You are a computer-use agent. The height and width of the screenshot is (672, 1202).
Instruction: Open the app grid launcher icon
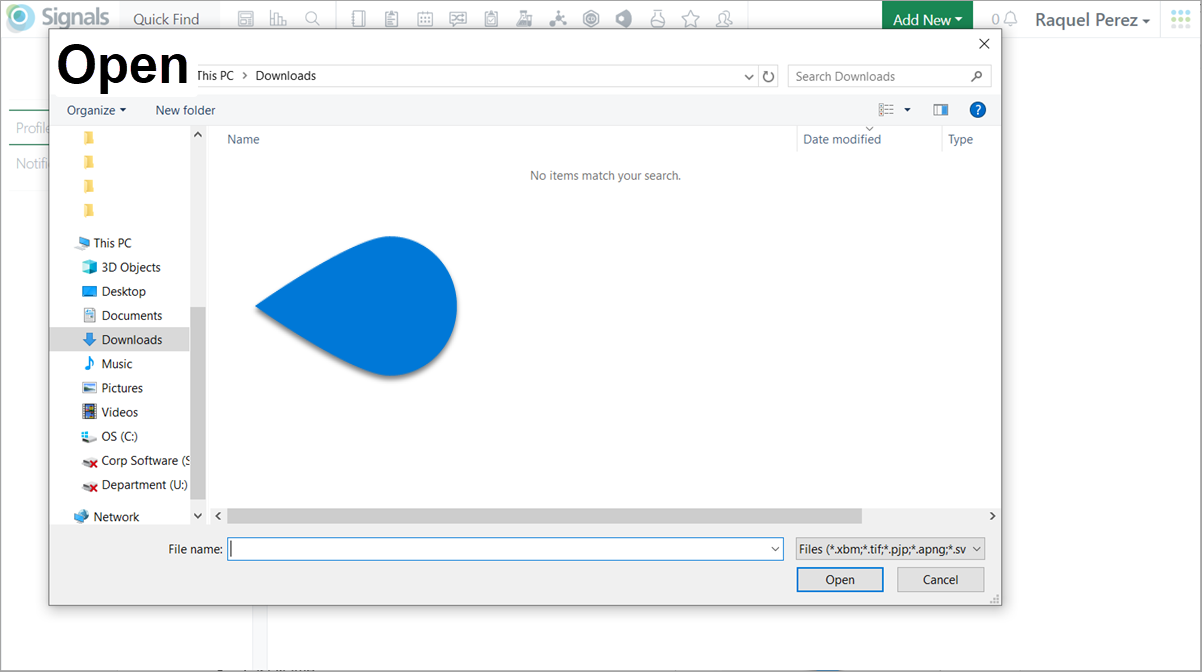point(1180,19)
